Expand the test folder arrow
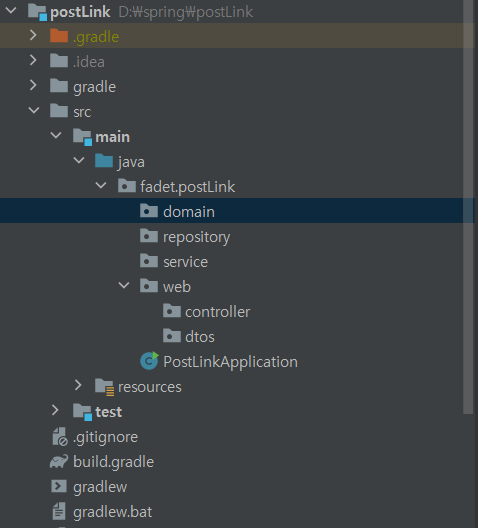The image size is (478, 528). tap(55, 410)
